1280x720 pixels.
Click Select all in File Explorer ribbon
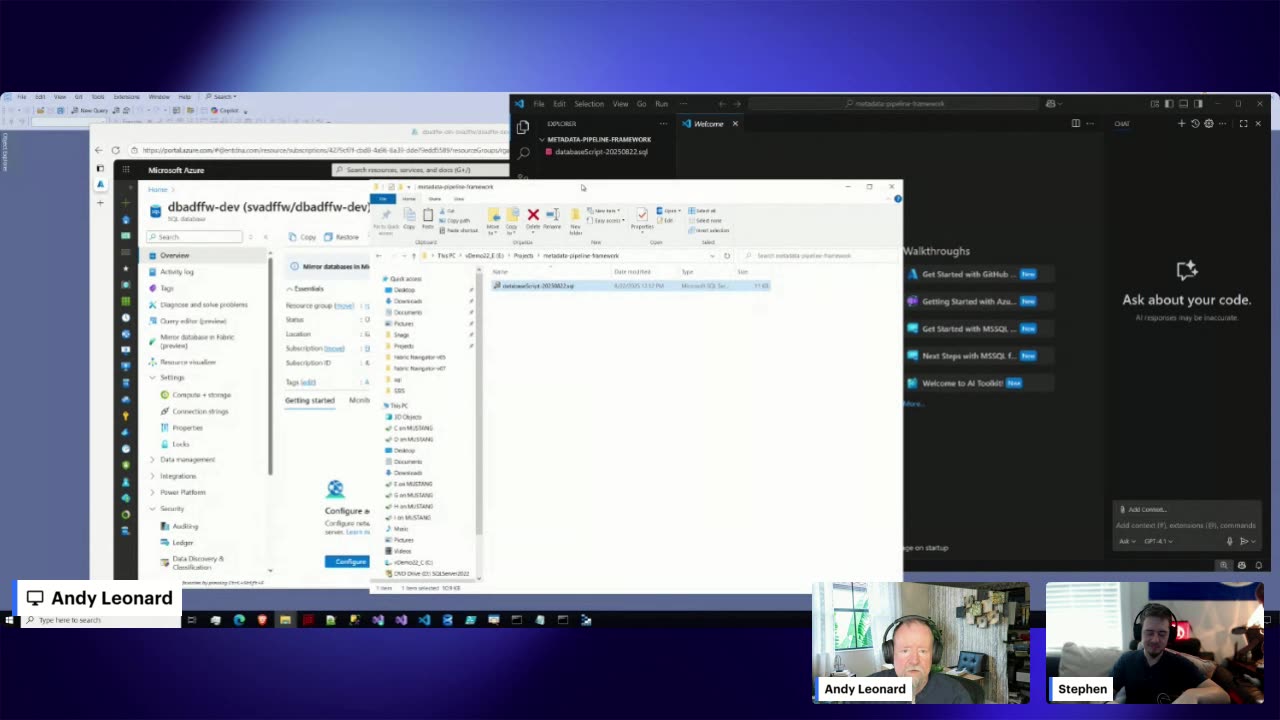click(703, 211)
